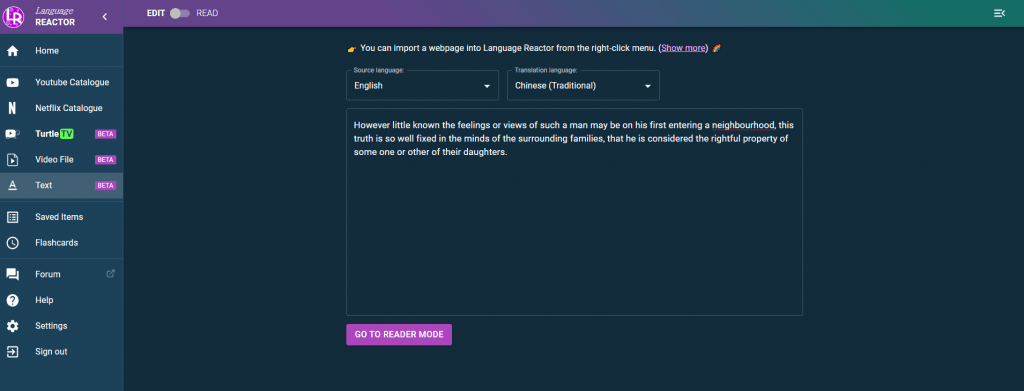Click the Text underlined A icon
The image size is (1024, 391).
(x=12, y=185)
